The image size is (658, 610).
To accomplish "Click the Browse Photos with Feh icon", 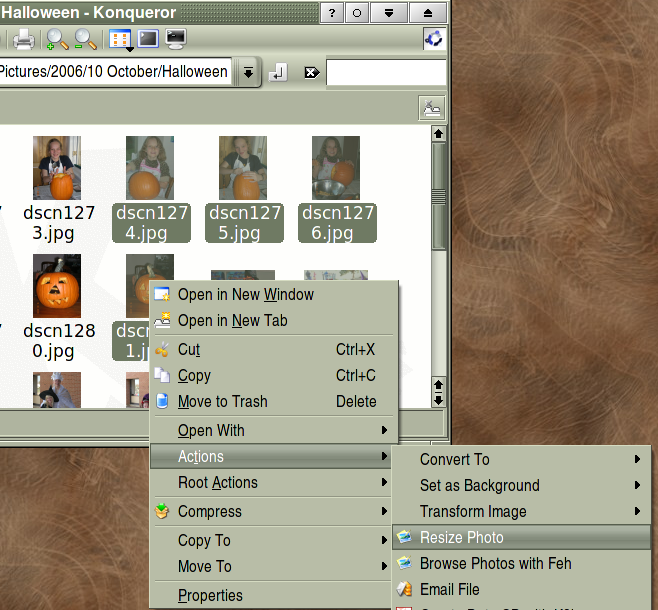I will [x=405, y=563].
